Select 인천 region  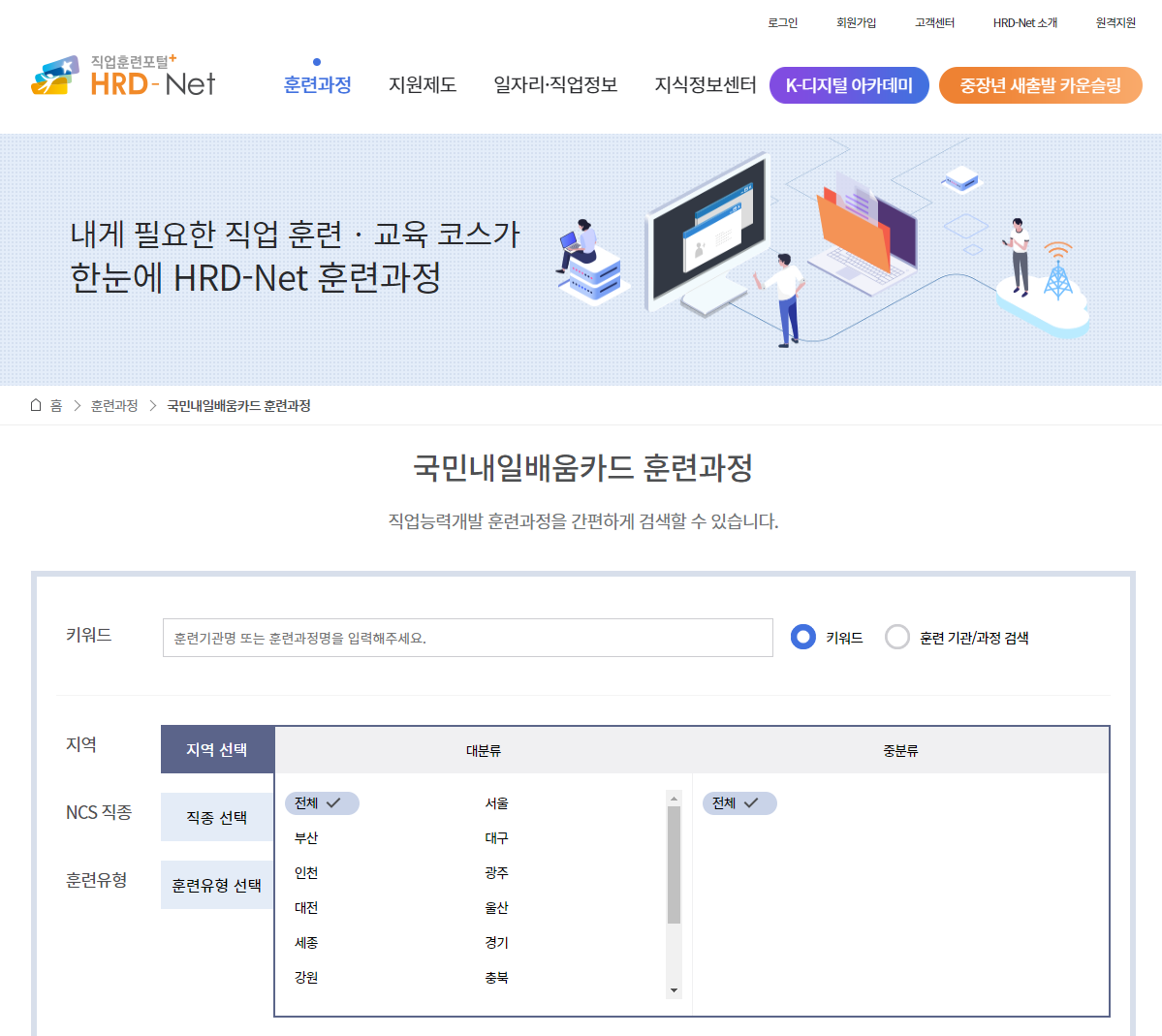pyautogui.click(x=306, y=873)
